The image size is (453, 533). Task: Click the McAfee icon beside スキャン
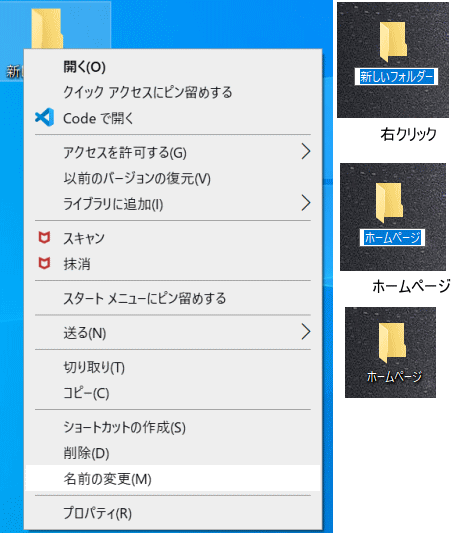[44, 238]
